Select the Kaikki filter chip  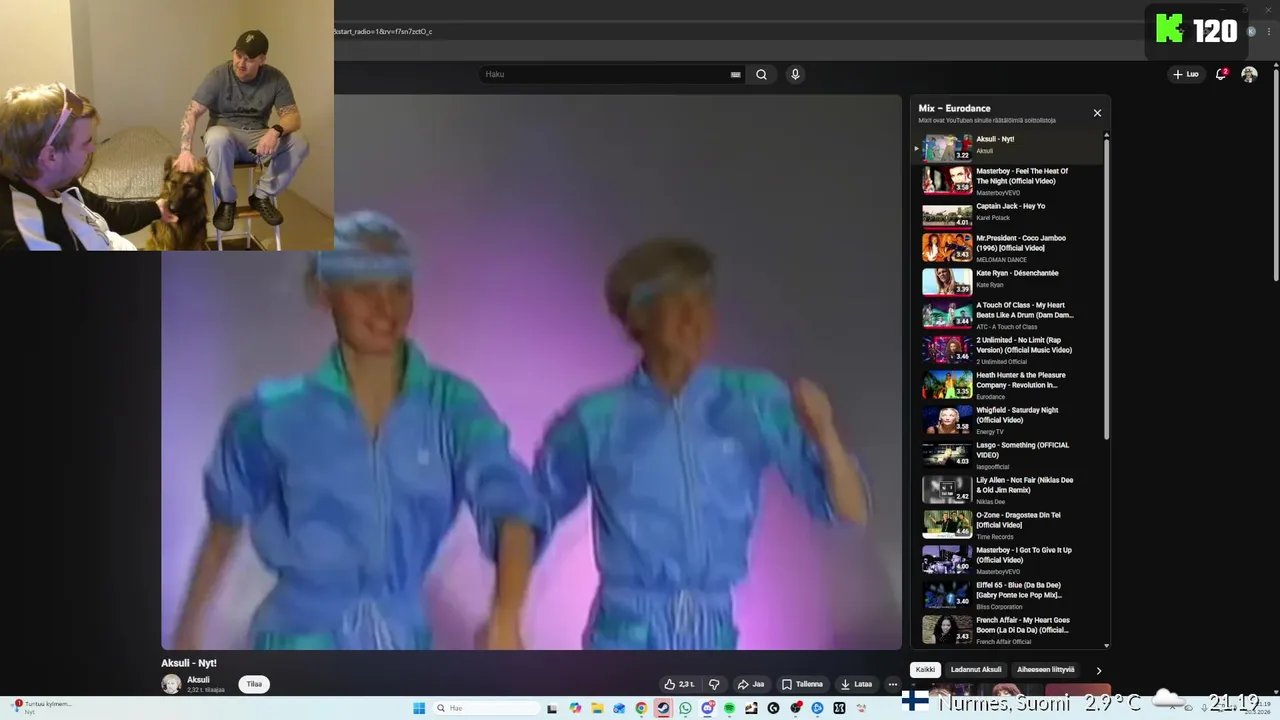point(926,670)
